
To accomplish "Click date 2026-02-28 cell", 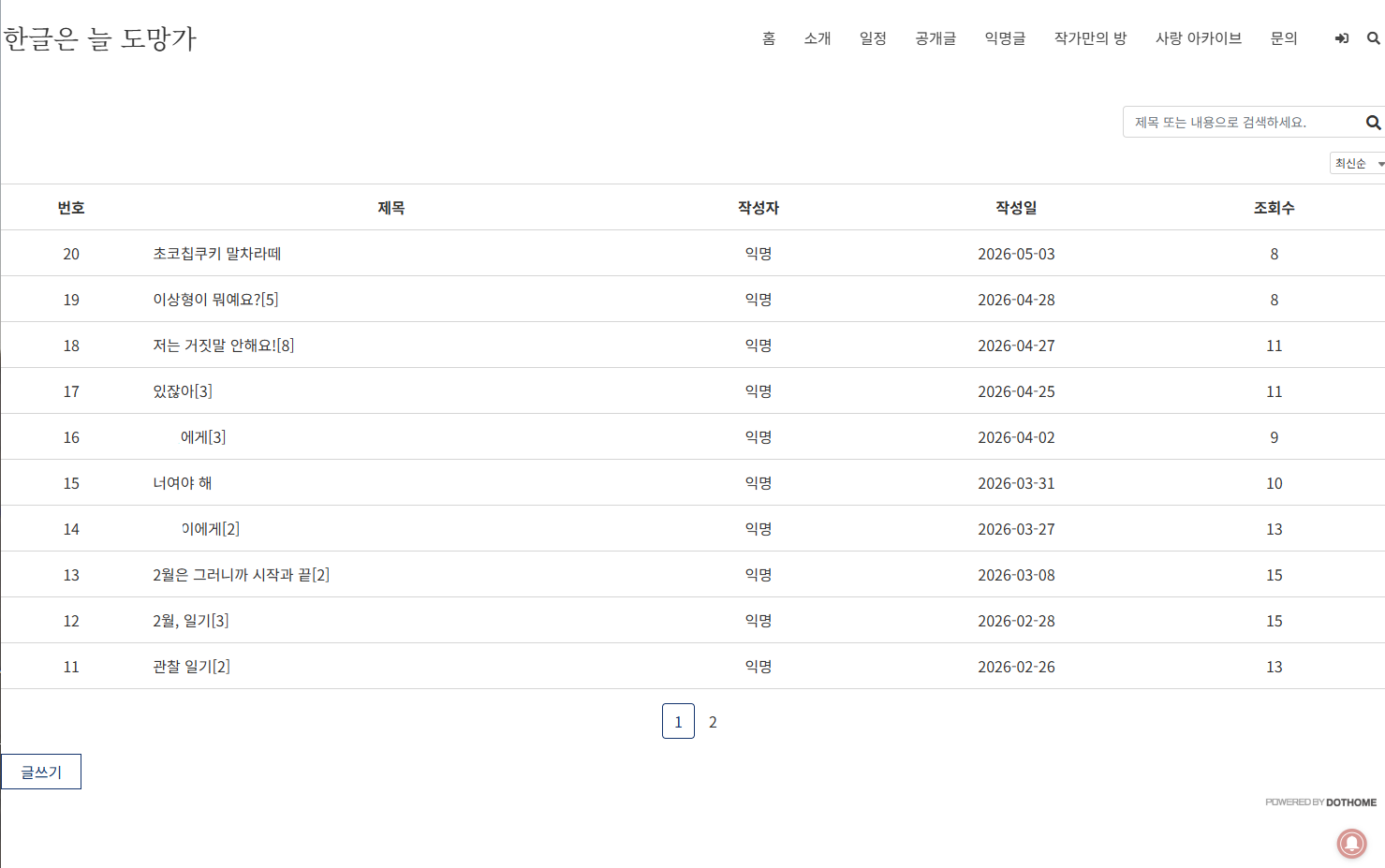I will 1016,621.
